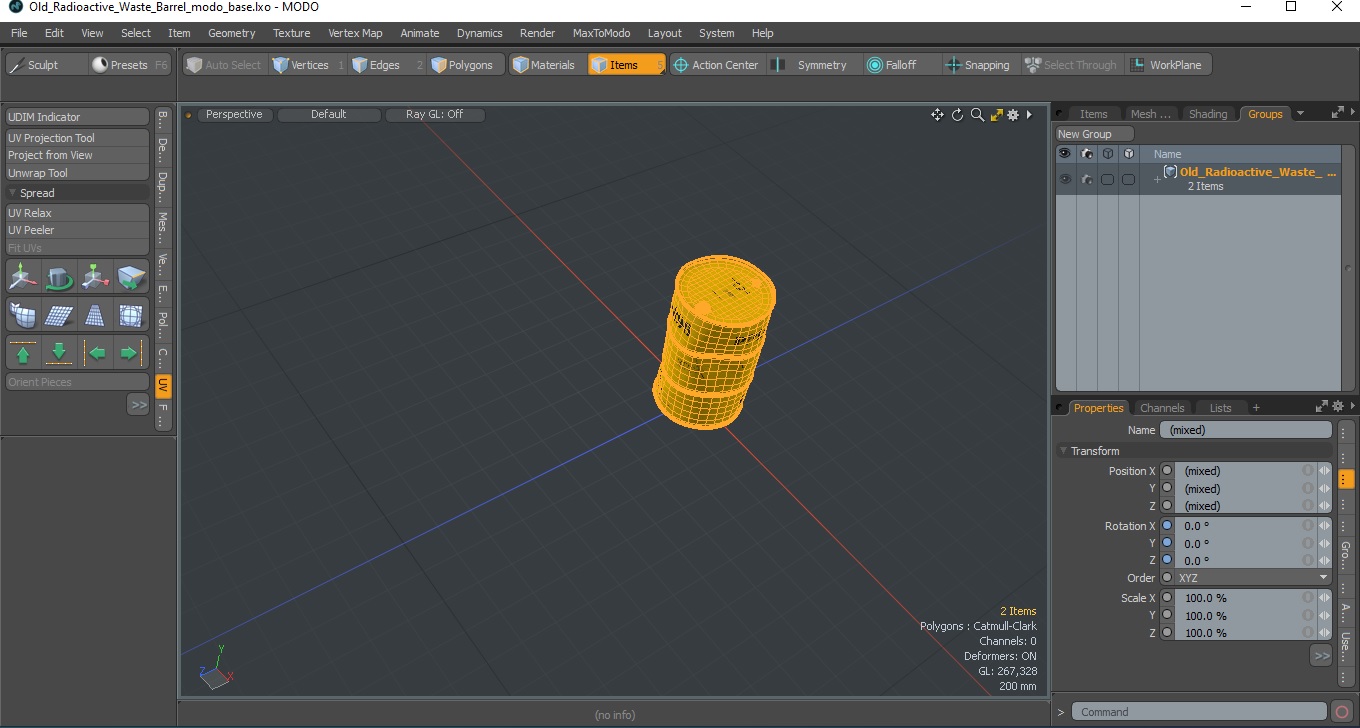The width and height of the screenshot is (1360, 728).
Task: Open the rotation Order XYZ dropdown
Action: click(x=1254, y=578)
